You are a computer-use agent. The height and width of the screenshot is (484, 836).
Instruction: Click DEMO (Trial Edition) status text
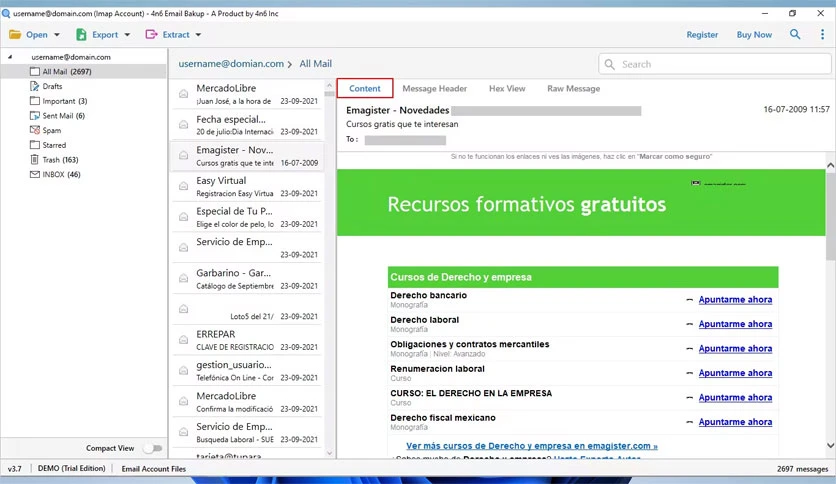(71, 469)
